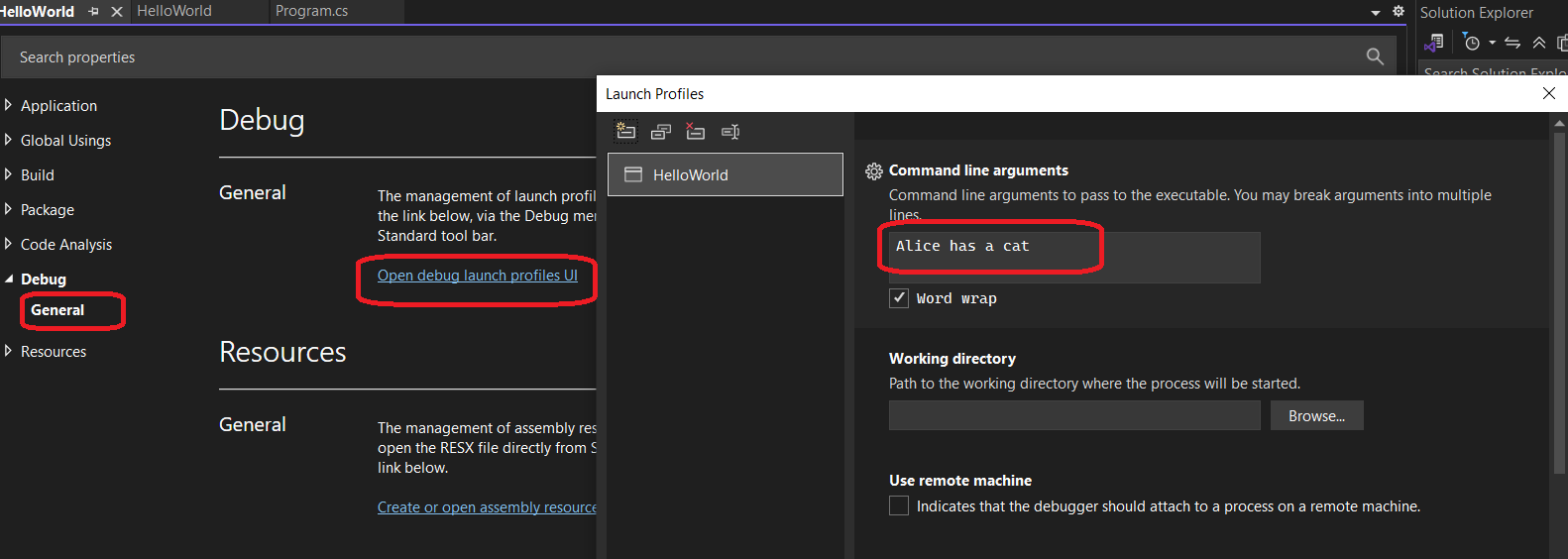Uncheck the Word wrap checkbox
1568x559 pixels.
click(899, 298)
